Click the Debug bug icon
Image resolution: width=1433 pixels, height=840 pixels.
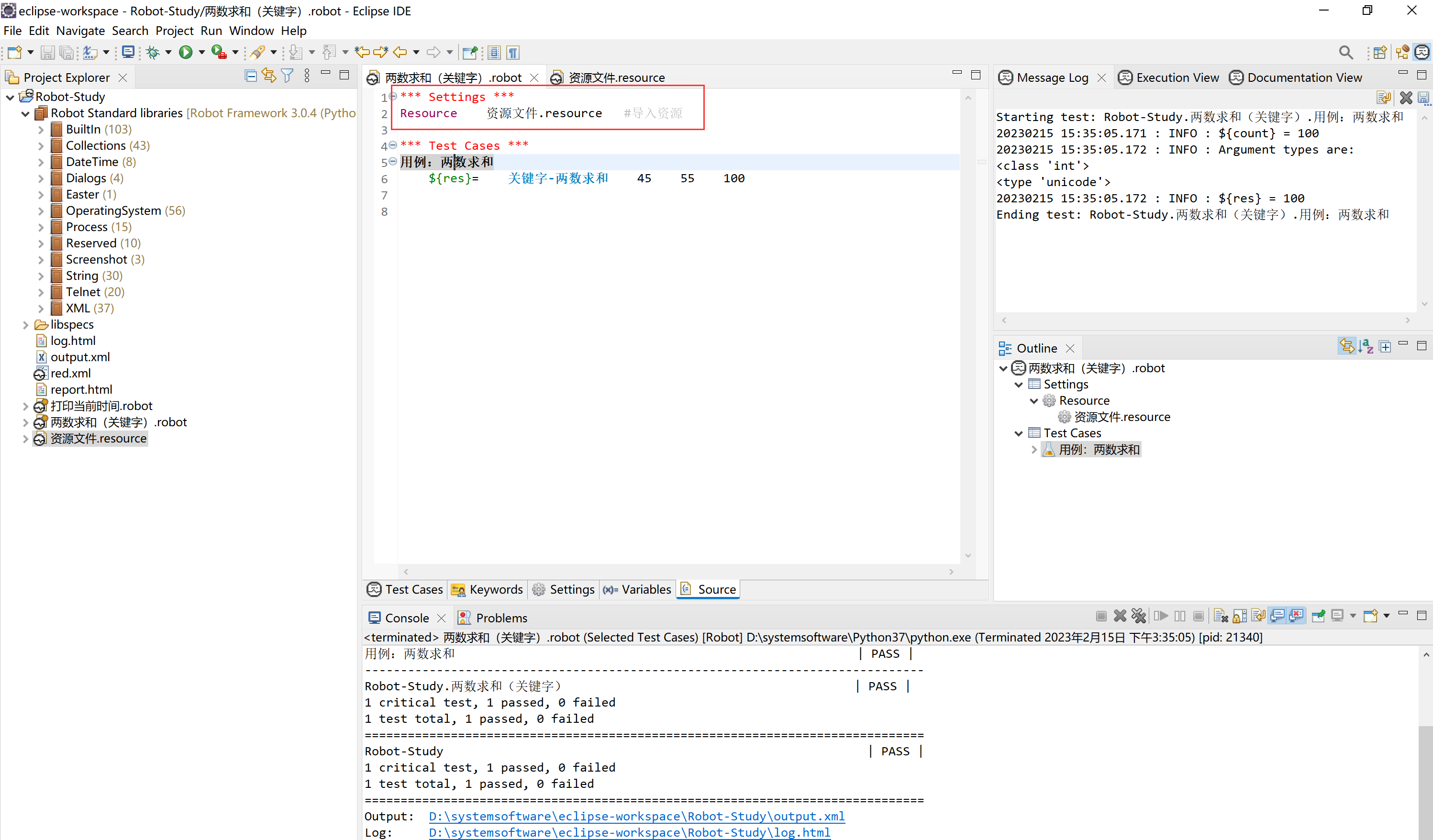153,52
